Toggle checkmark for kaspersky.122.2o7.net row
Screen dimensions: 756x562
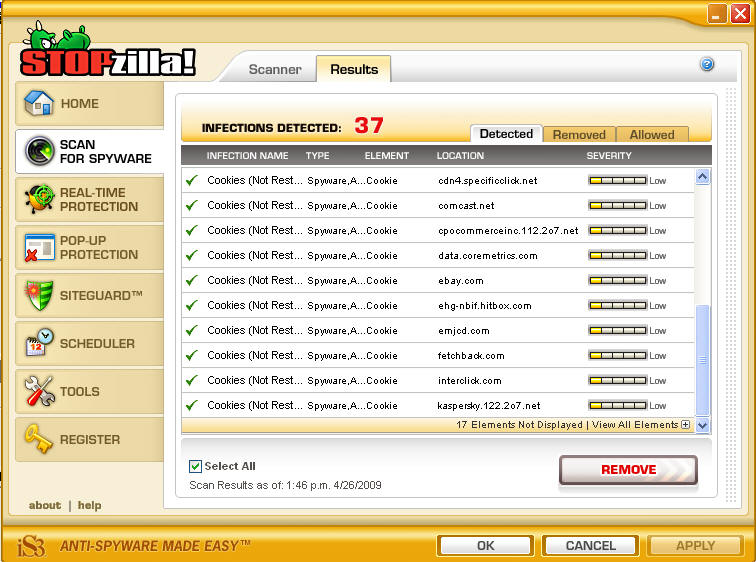tap(192, 406)
